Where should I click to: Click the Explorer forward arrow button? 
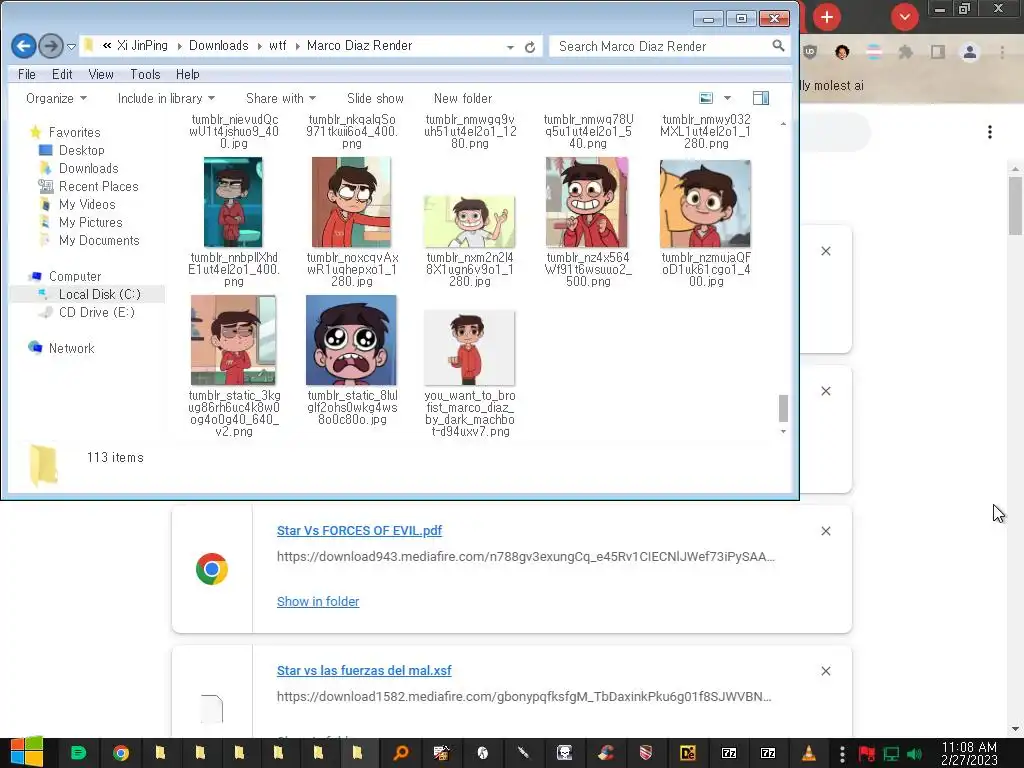pyautogui.click(x=50, y=46)
